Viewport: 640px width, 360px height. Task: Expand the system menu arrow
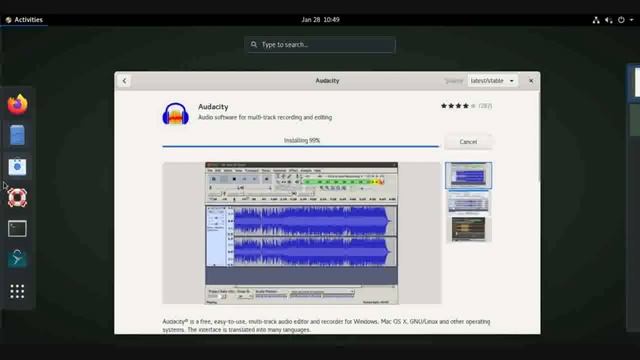pos(631,20)
